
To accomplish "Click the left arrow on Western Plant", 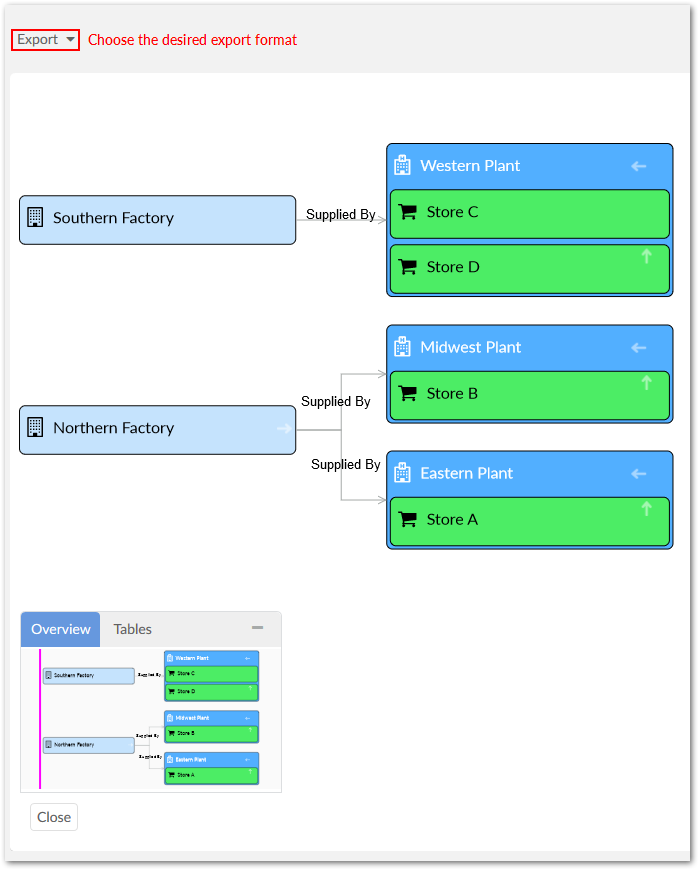I will coord(639,166).
